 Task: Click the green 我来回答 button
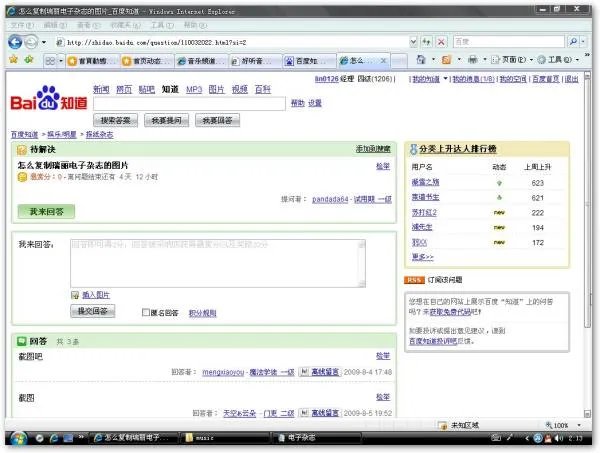[46, 211]
